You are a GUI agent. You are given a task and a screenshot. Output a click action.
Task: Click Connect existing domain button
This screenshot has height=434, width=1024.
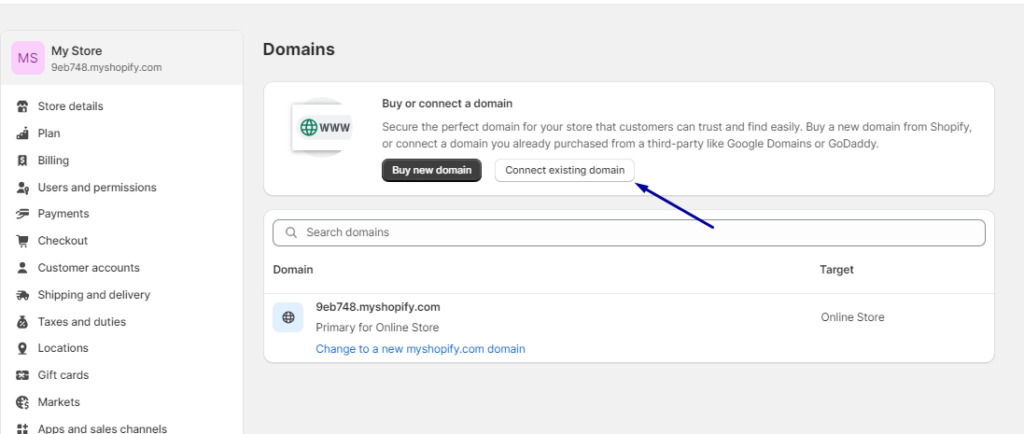564,170
